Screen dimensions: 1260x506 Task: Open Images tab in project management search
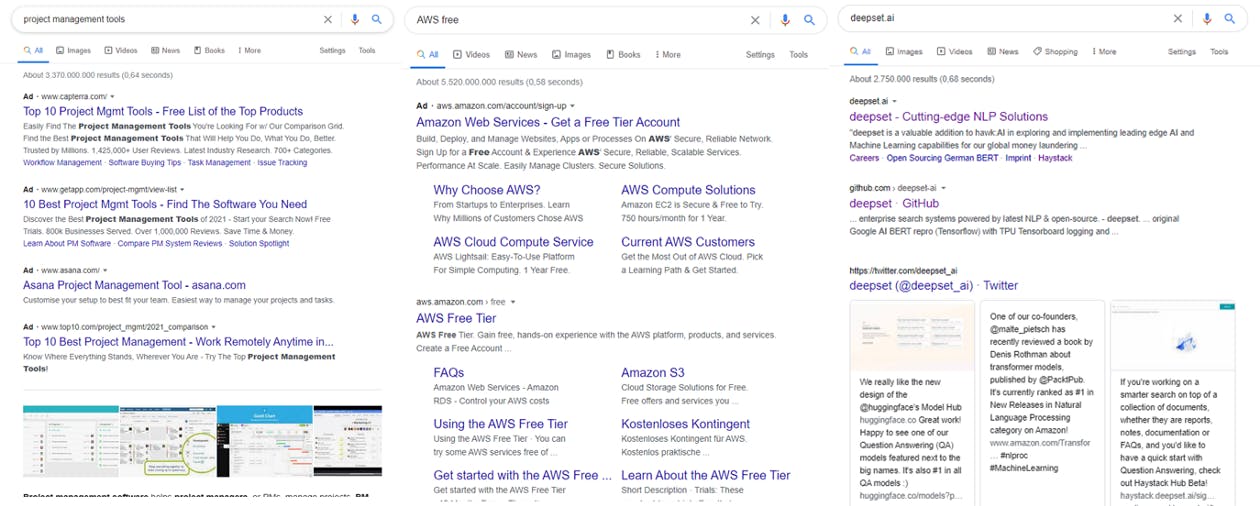click(74, 50)
